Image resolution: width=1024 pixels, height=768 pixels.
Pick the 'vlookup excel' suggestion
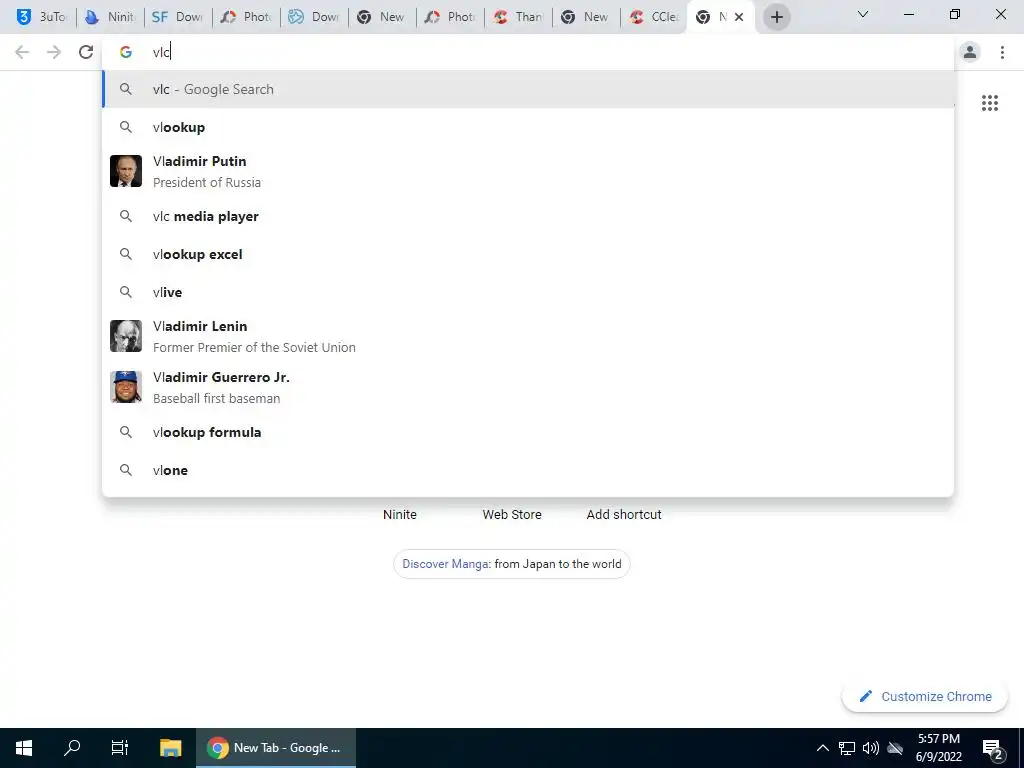(x=528, y=254)
